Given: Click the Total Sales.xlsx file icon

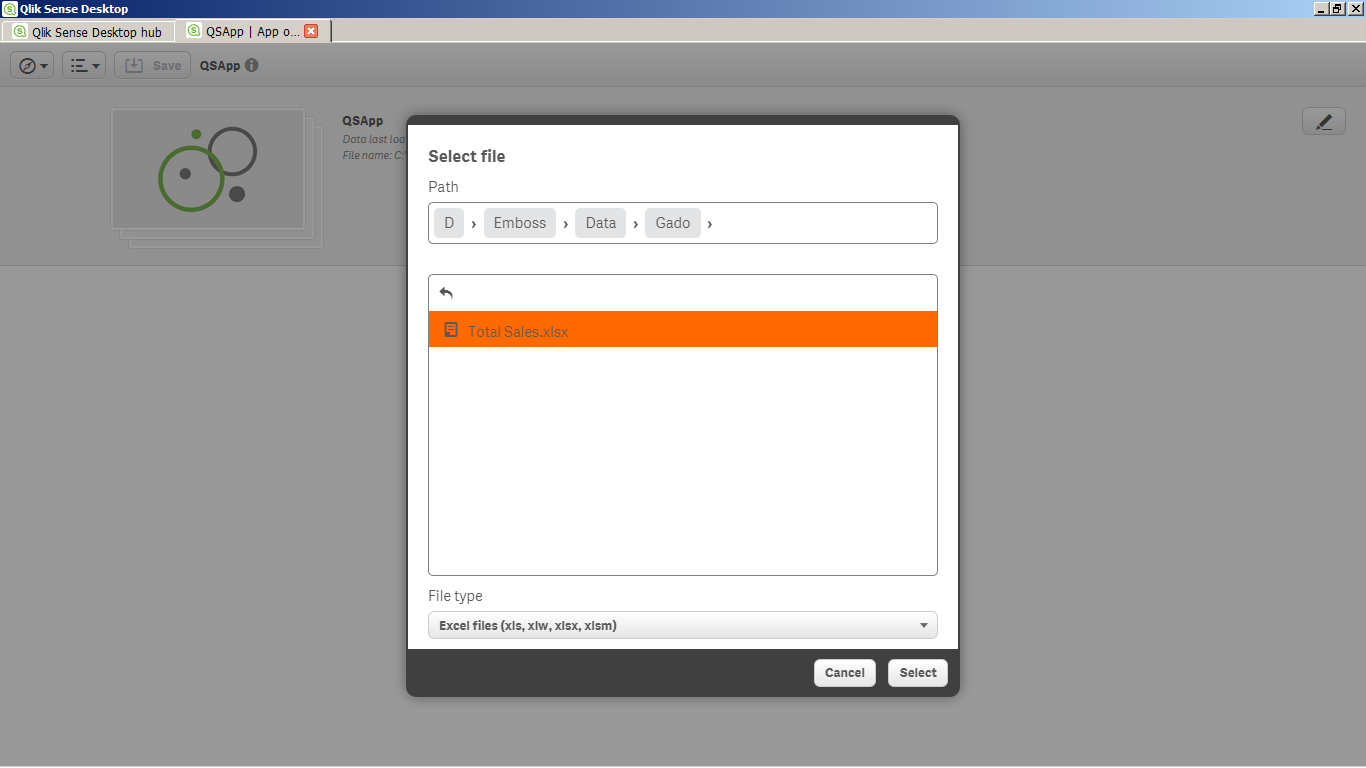Looking at the screenshot, I should coord(451,330).
